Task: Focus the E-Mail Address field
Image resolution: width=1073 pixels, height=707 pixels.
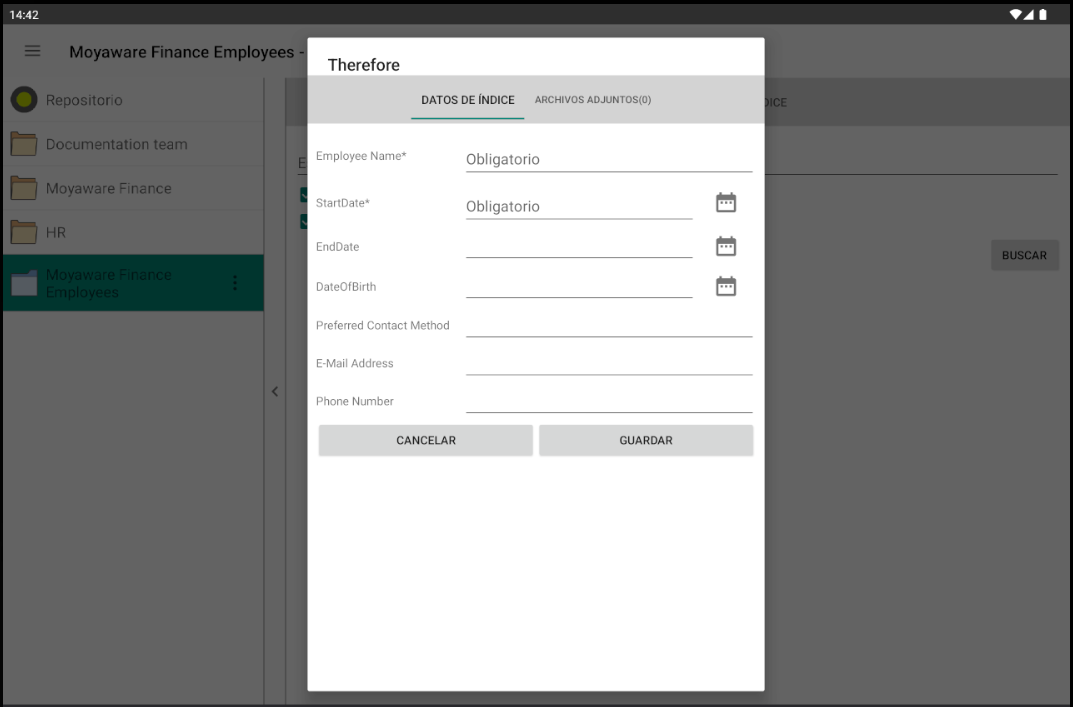Action: [x=608, y=363]
